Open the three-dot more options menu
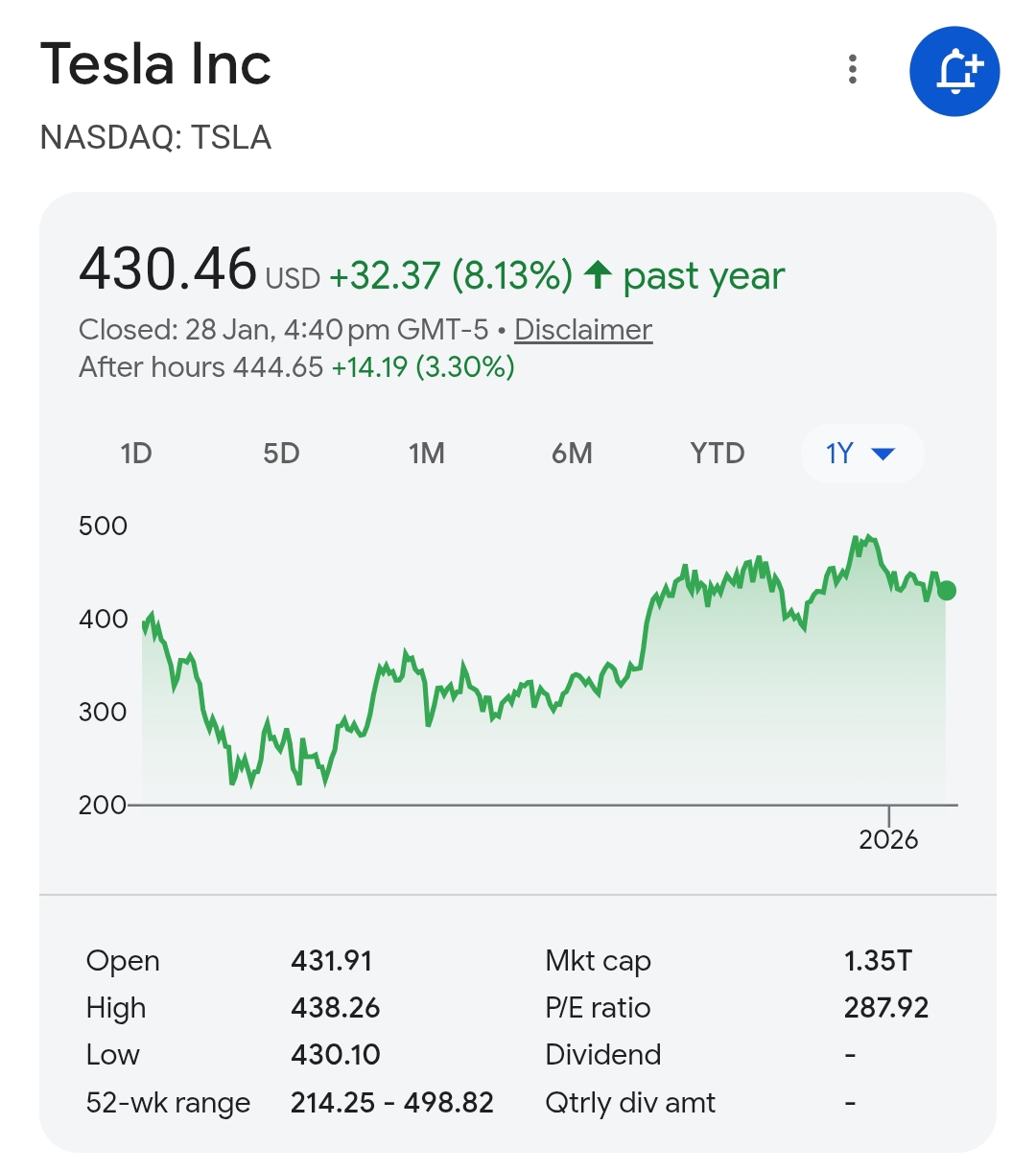The width and height of the screenshot is (1036, 1171). click(853, 70)
